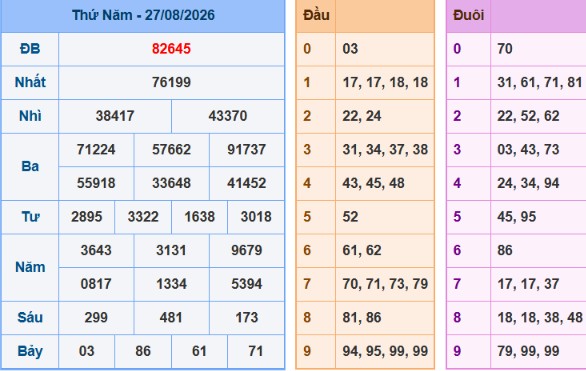Viewport: 586px width, 371px height.
Task: Click Đầu value 52
Action: tap(350, 217)
